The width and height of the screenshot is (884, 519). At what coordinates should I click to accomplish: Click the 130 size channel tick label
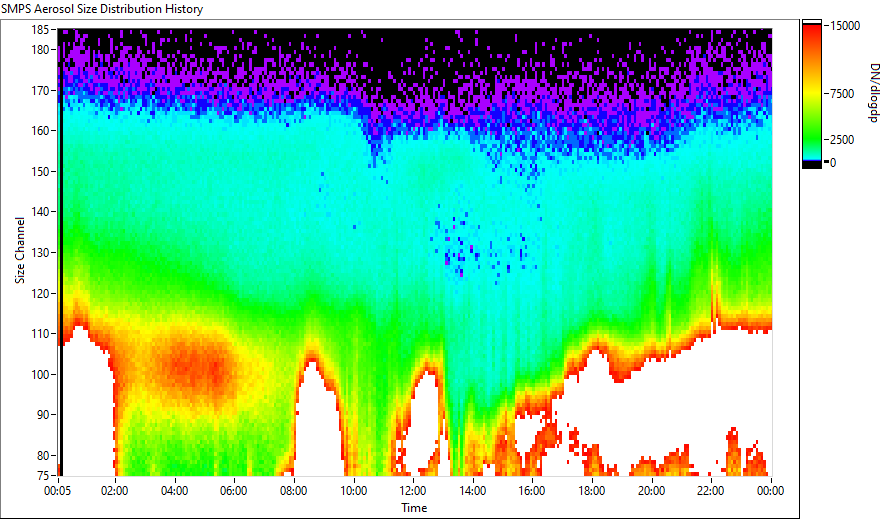pyautogui.click(x=41, y=252)
